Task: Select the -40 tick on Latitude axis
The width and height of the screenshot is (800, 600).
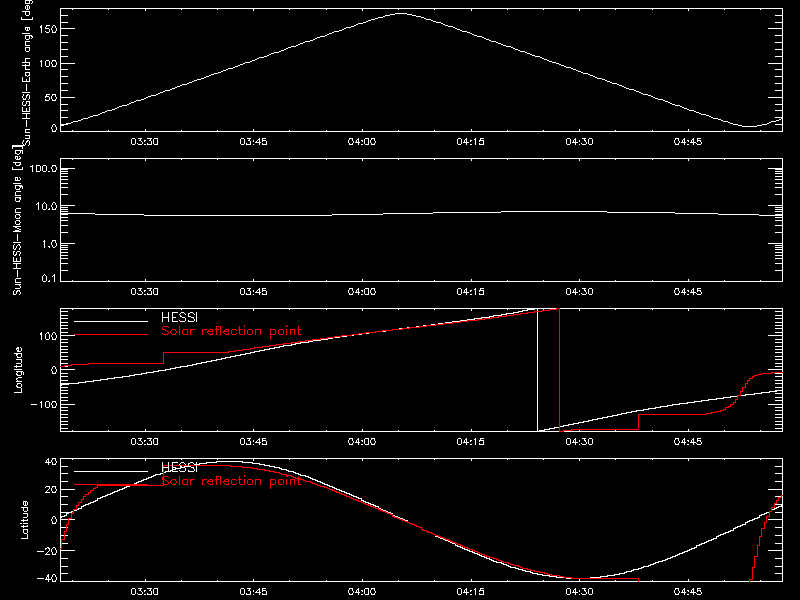Action: [47, 579]
